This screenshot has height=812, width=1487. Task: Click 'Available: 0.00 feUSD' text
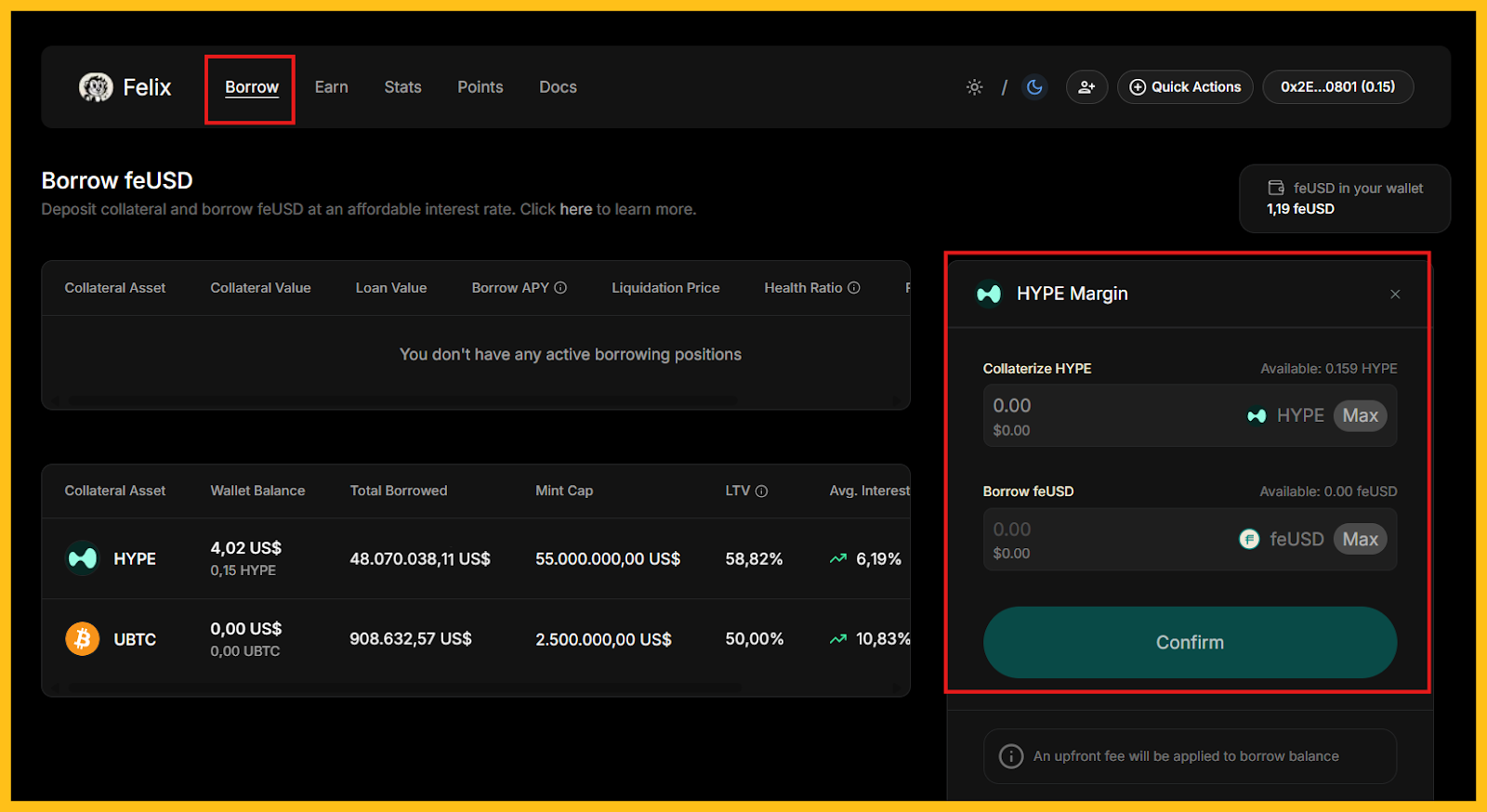click(x=1328, y=491)
